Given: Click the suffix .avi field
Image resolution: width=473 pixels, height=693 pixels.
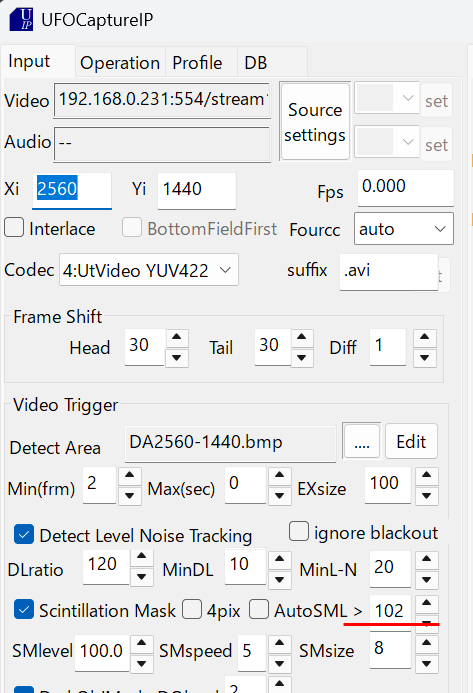Looking at the screenshot, I should click(389, 272).
